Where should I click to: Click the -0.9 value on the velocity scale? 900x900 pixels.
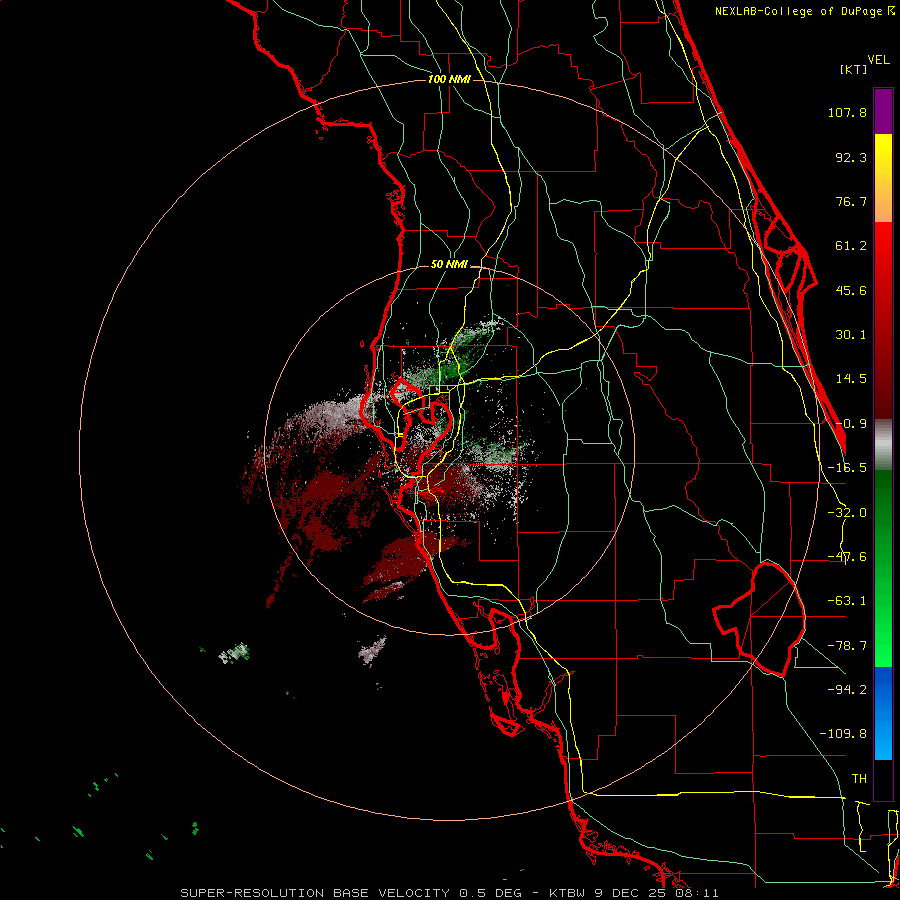pos(851,424)
